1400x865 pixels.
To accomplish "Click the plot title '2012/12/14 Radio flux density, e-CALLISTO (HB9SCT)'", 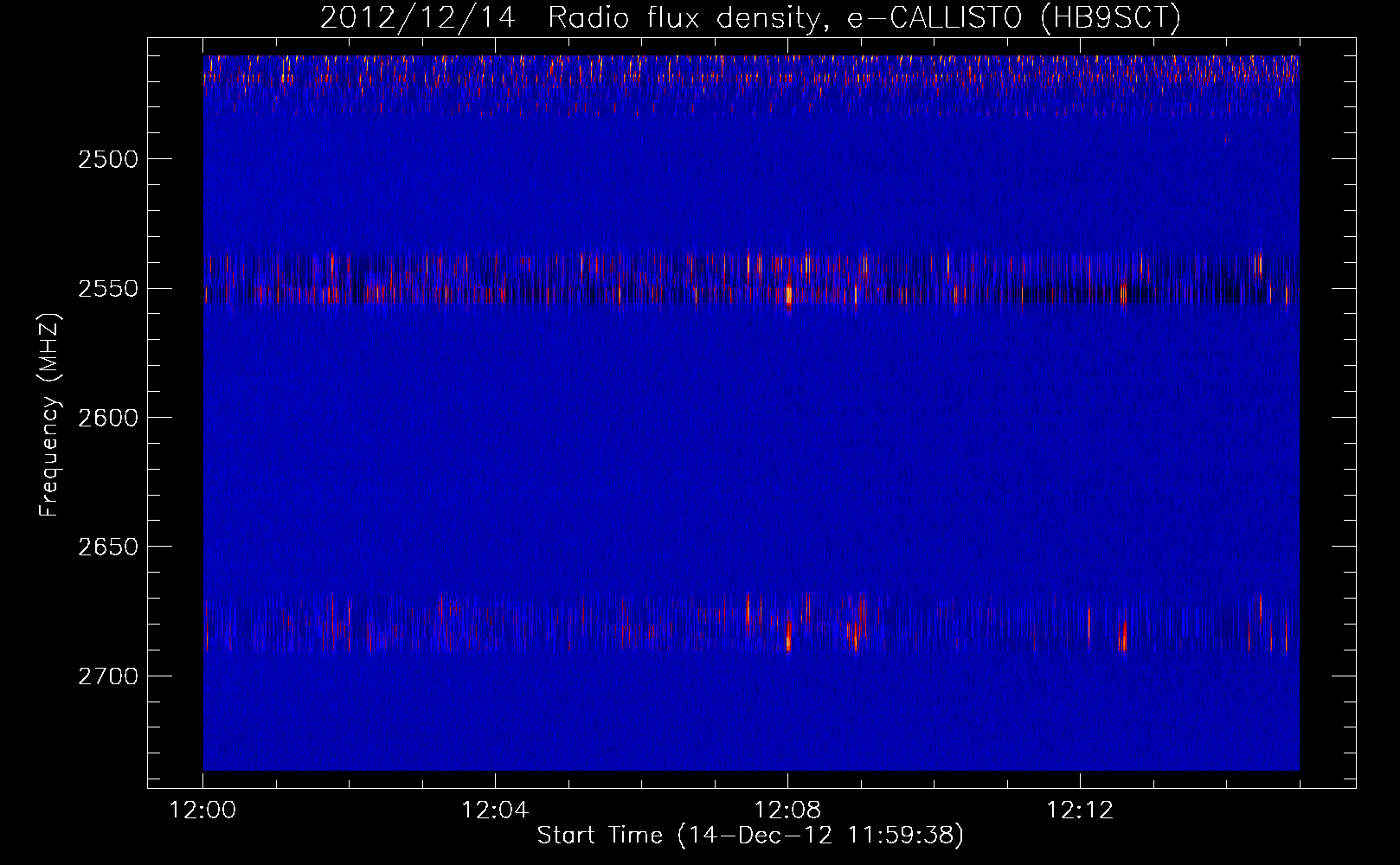I will pyautogui.click(x=750, y=18).
